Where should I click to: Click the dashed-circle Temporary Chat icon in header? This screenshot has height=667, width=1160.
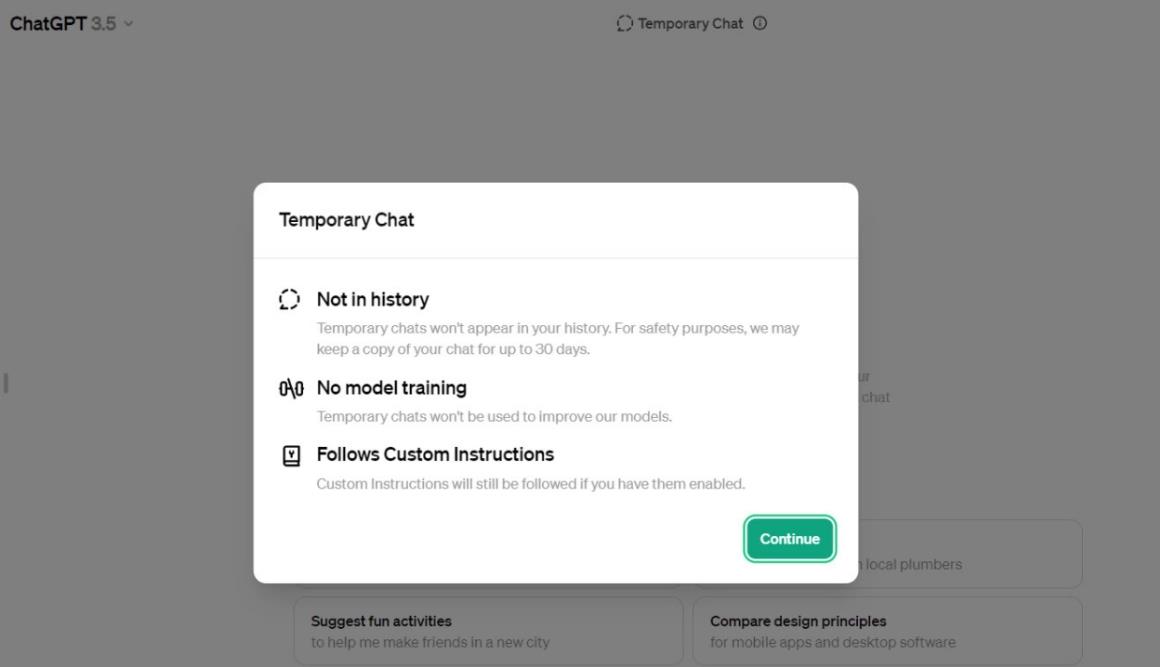tap(625, 24)
